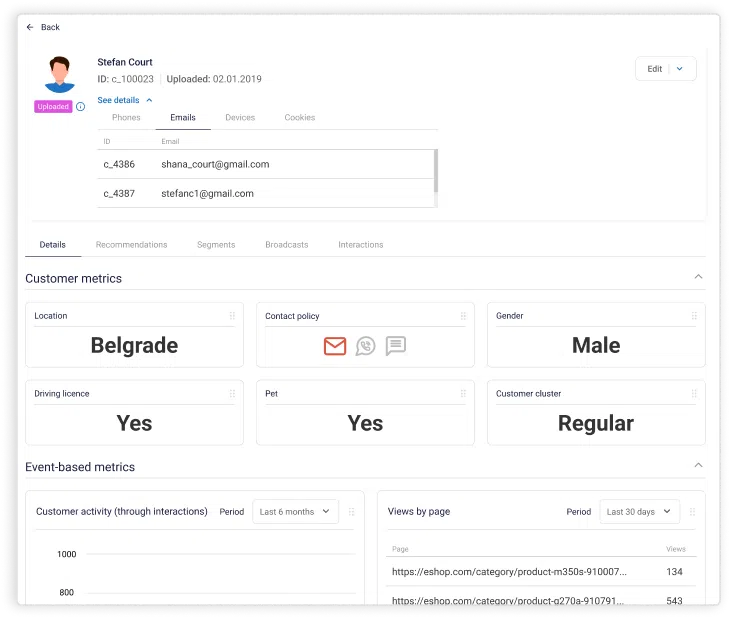Grab the Pet card drag handle
This screenshot has height=619, width=731.
click(464, 394)
